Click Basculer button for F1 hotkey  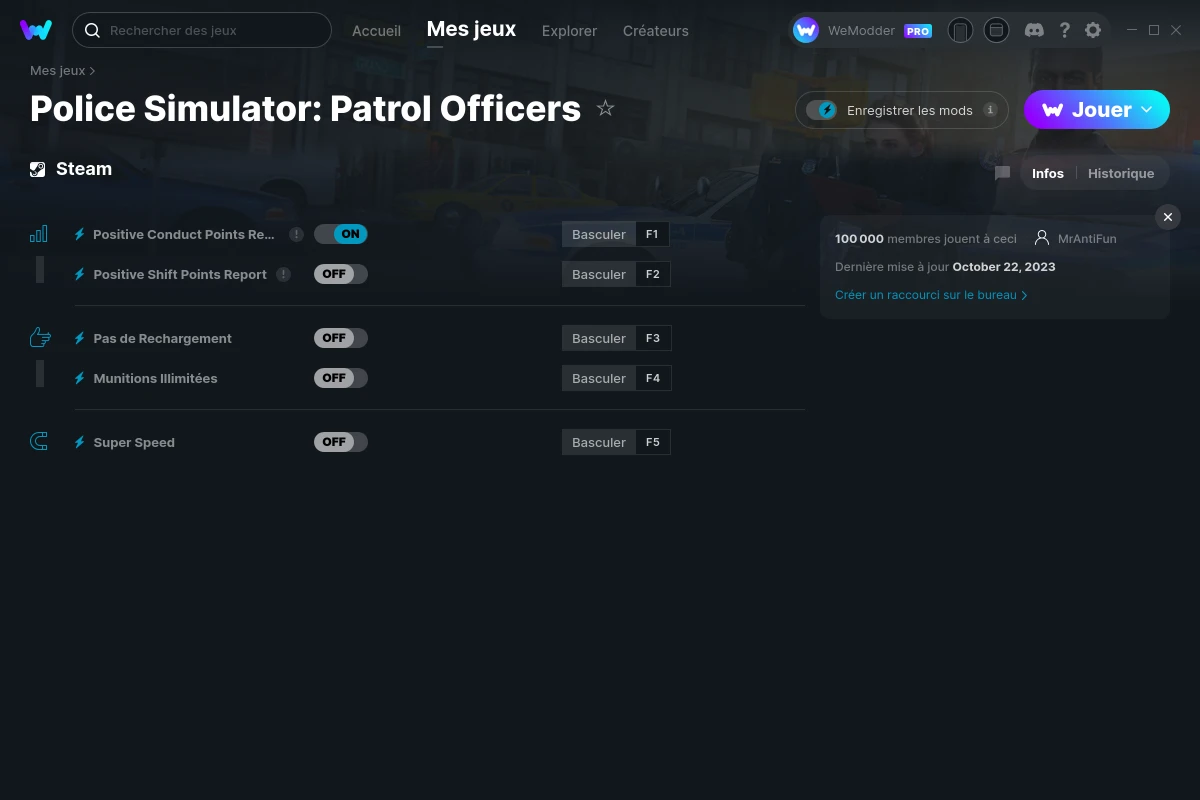[x=599, y=234]
